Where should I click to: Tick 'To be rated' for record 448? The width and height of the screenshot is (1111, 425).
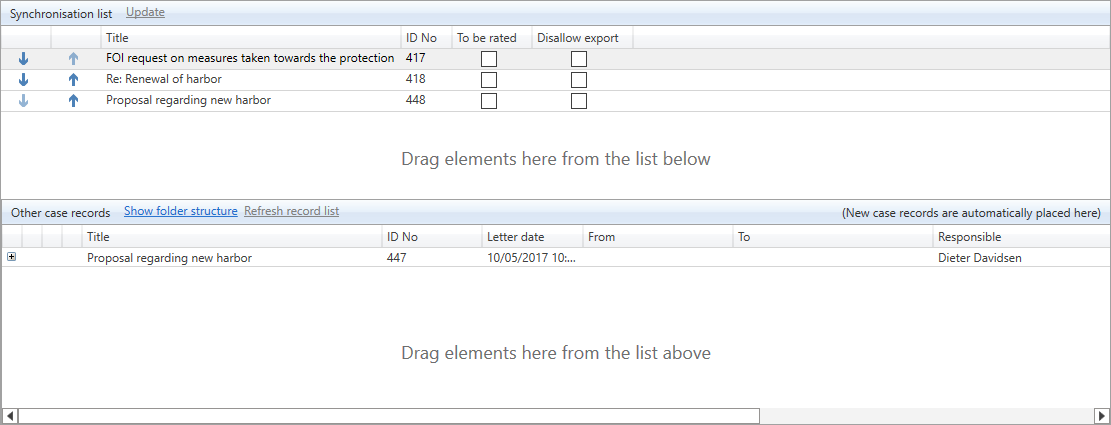(x=489, y=101)
